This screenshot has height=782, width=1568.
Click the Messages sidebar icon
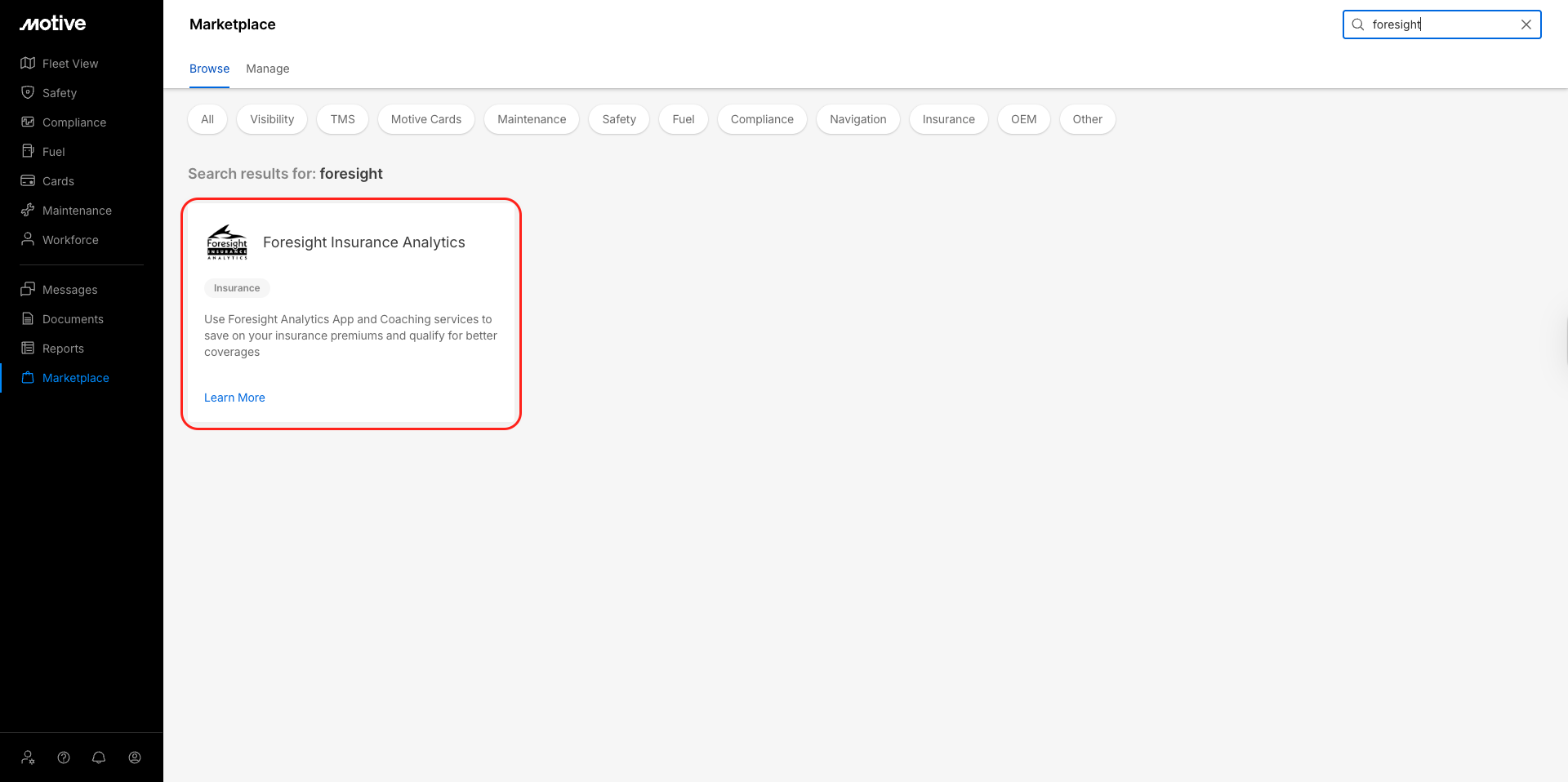[28, 289]
